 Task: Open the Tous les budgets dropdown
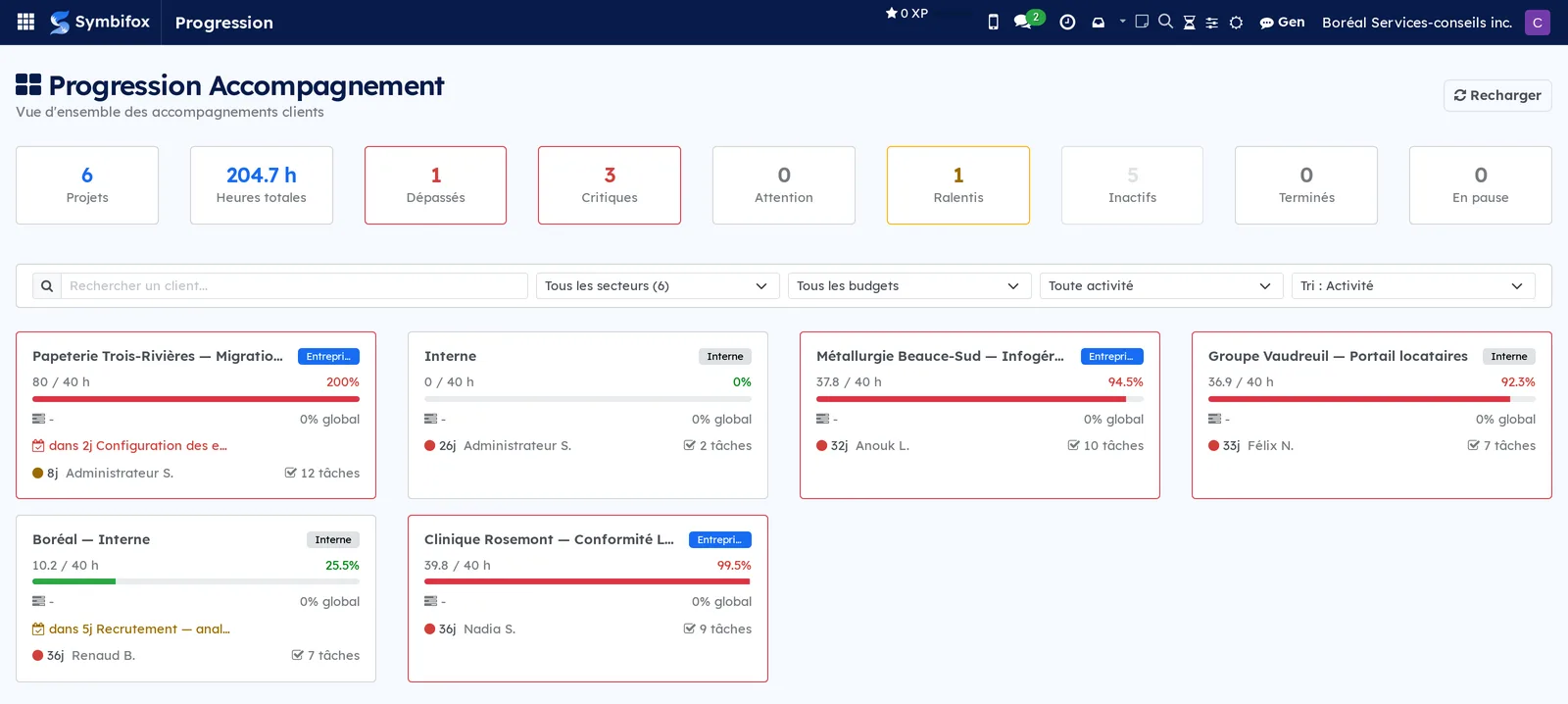[x=909, y=285]
